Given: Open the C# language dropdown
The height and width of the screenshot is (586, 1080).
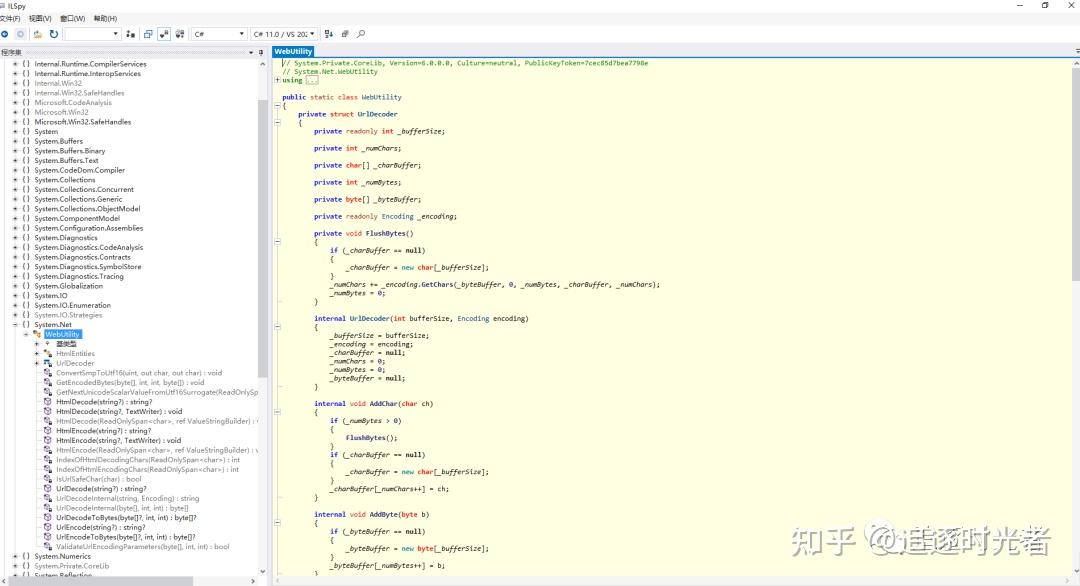Looking at the screenshot, I should coord(219,34).
